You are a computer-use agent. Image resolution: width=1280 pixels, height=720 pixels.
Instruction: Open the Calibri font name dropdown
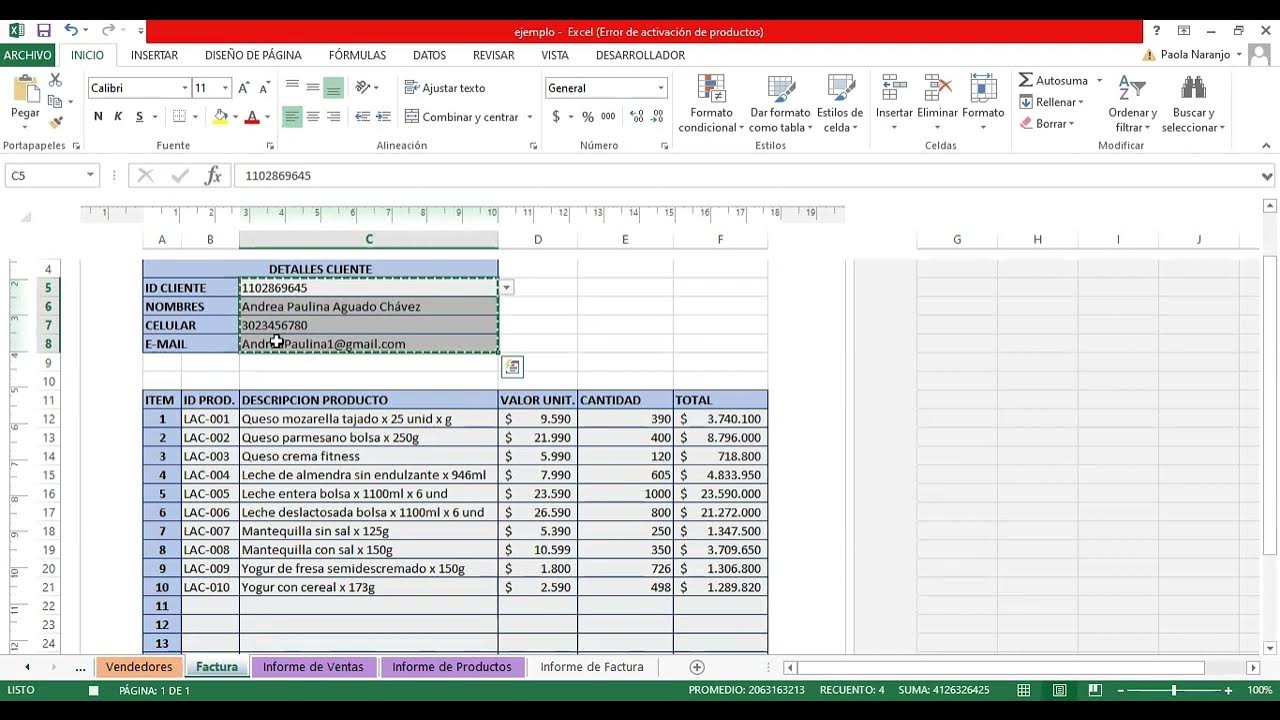185,88
